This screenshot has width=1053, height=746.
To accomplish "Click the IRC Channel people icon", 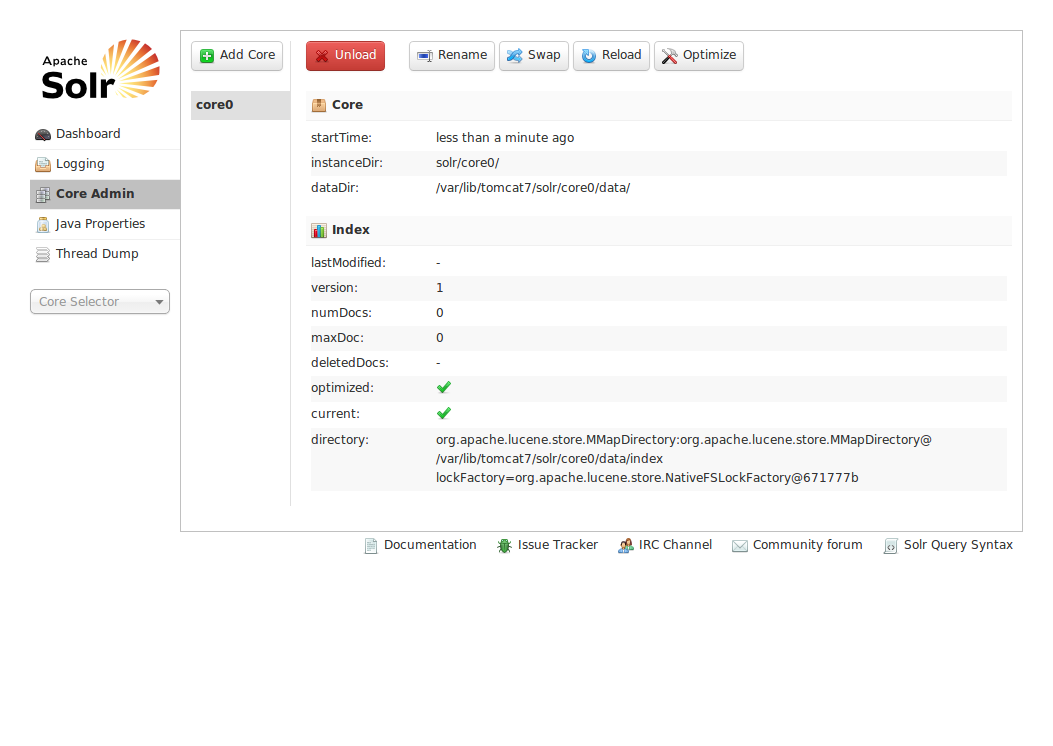I will coord(626,546).
